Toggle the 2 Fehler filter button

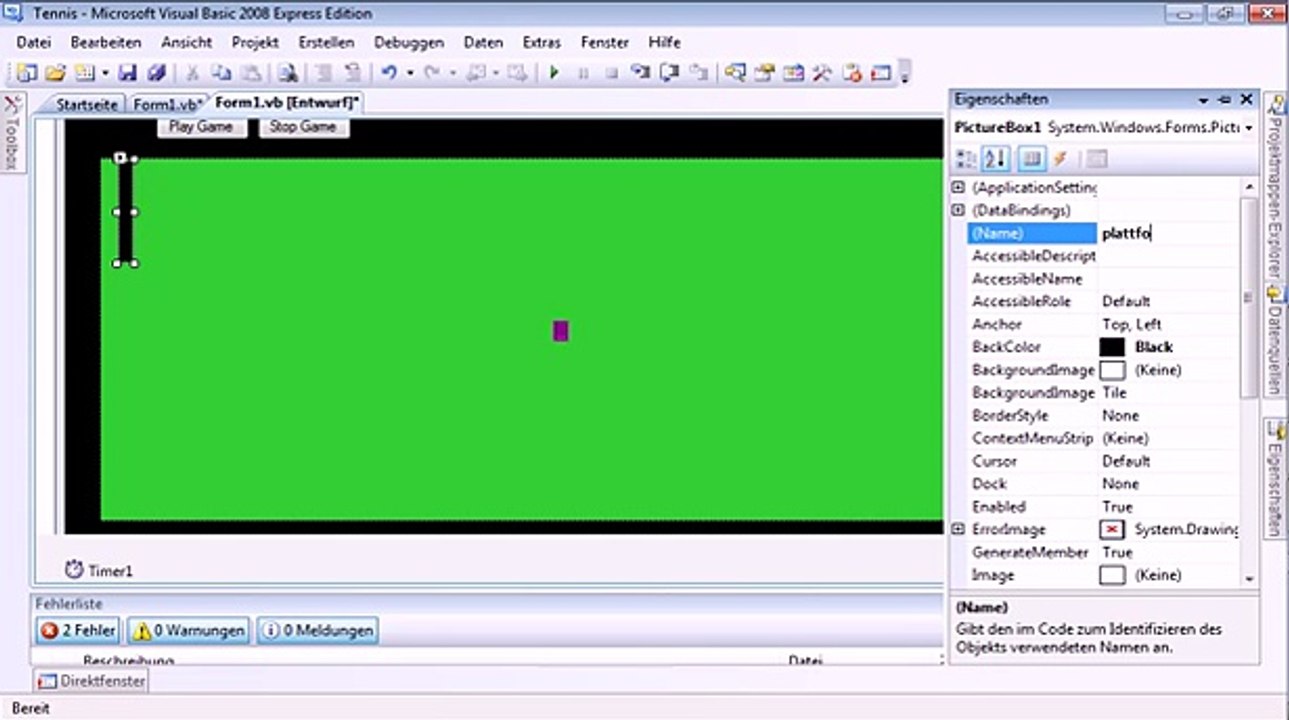(78, 630)
